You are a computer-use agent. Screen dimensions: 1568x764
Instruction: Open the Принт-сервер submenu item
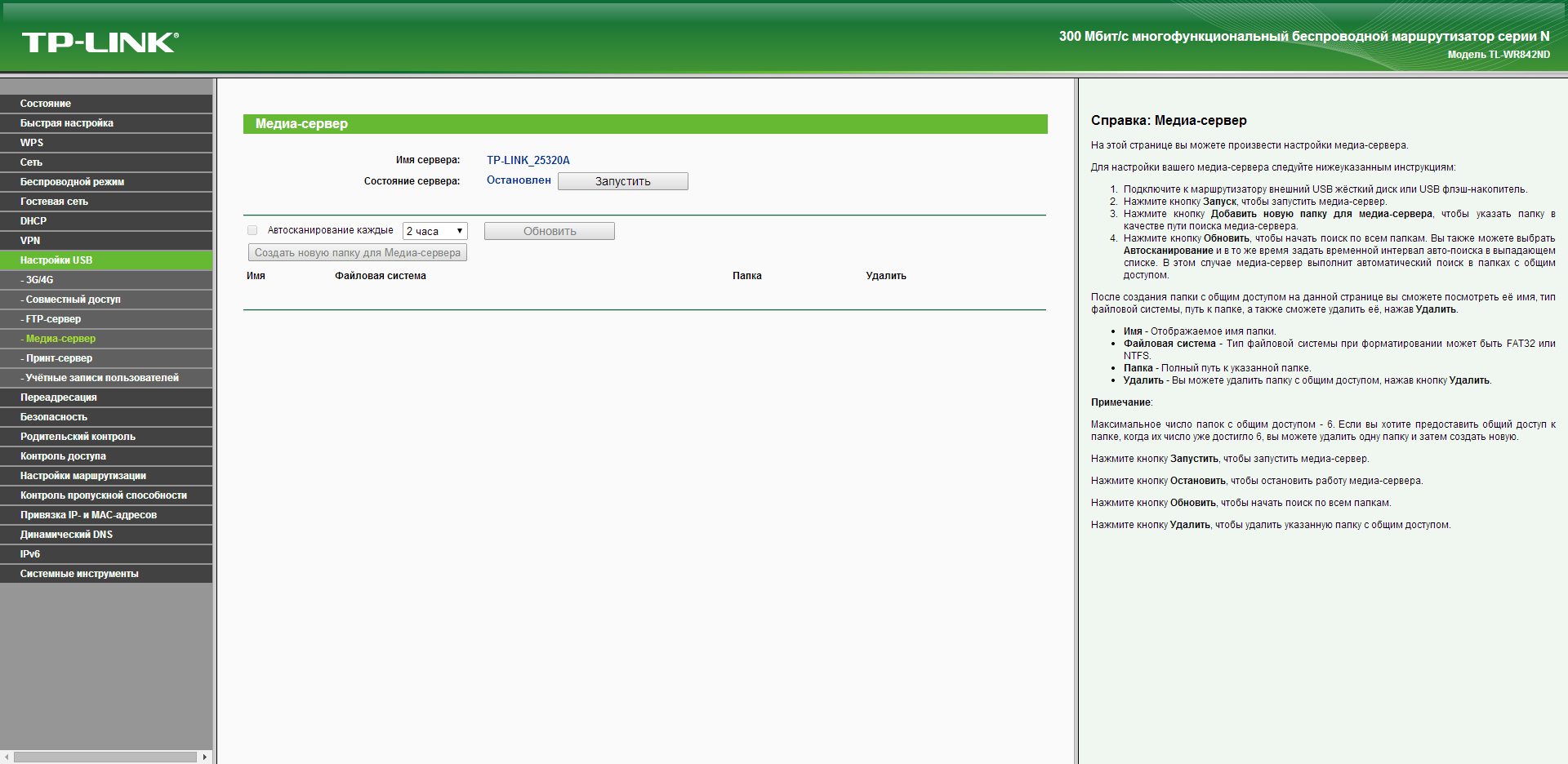[x=106, y=358]
